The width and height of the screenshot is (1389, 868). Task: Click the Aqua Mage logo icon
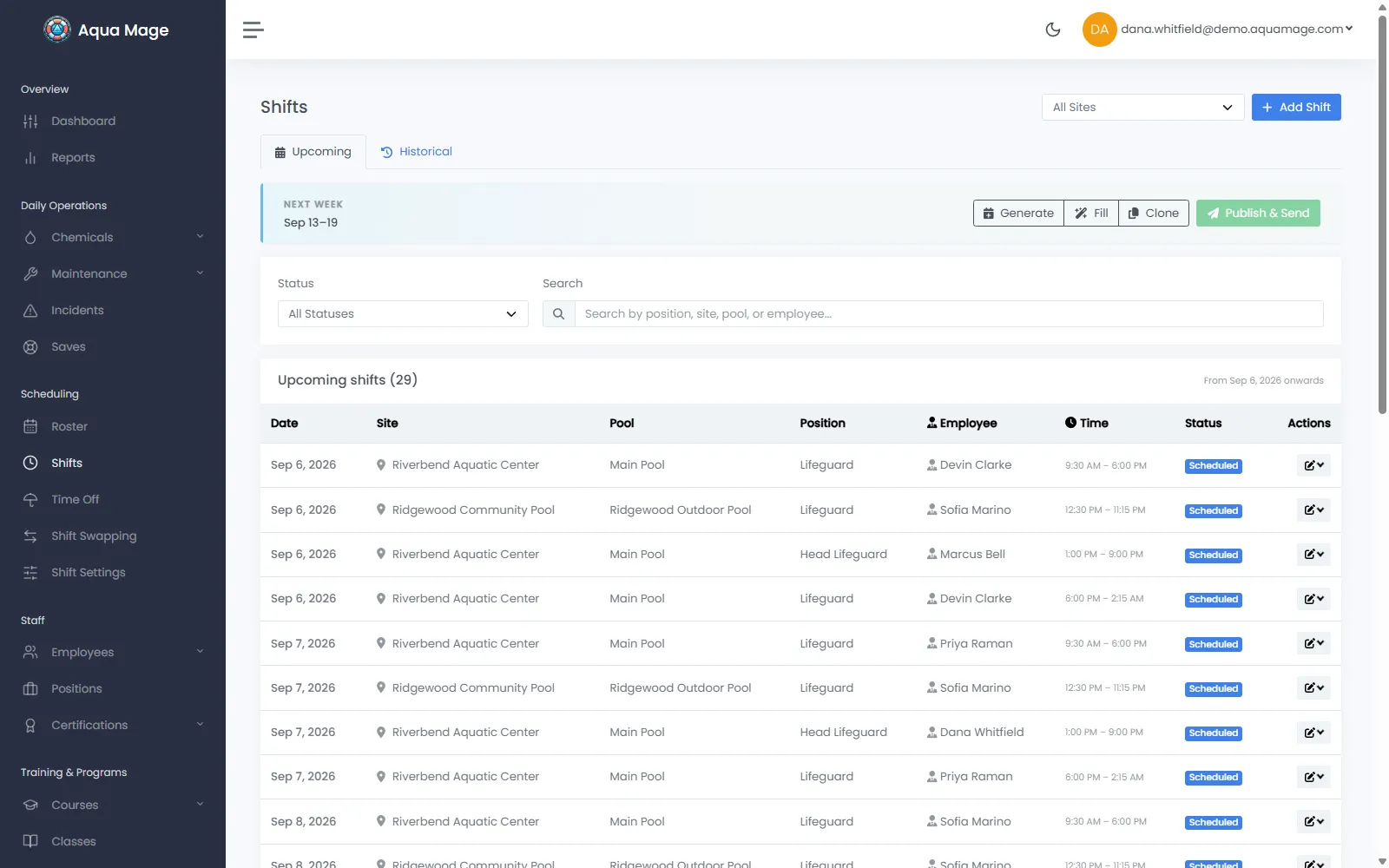[57, 30]
